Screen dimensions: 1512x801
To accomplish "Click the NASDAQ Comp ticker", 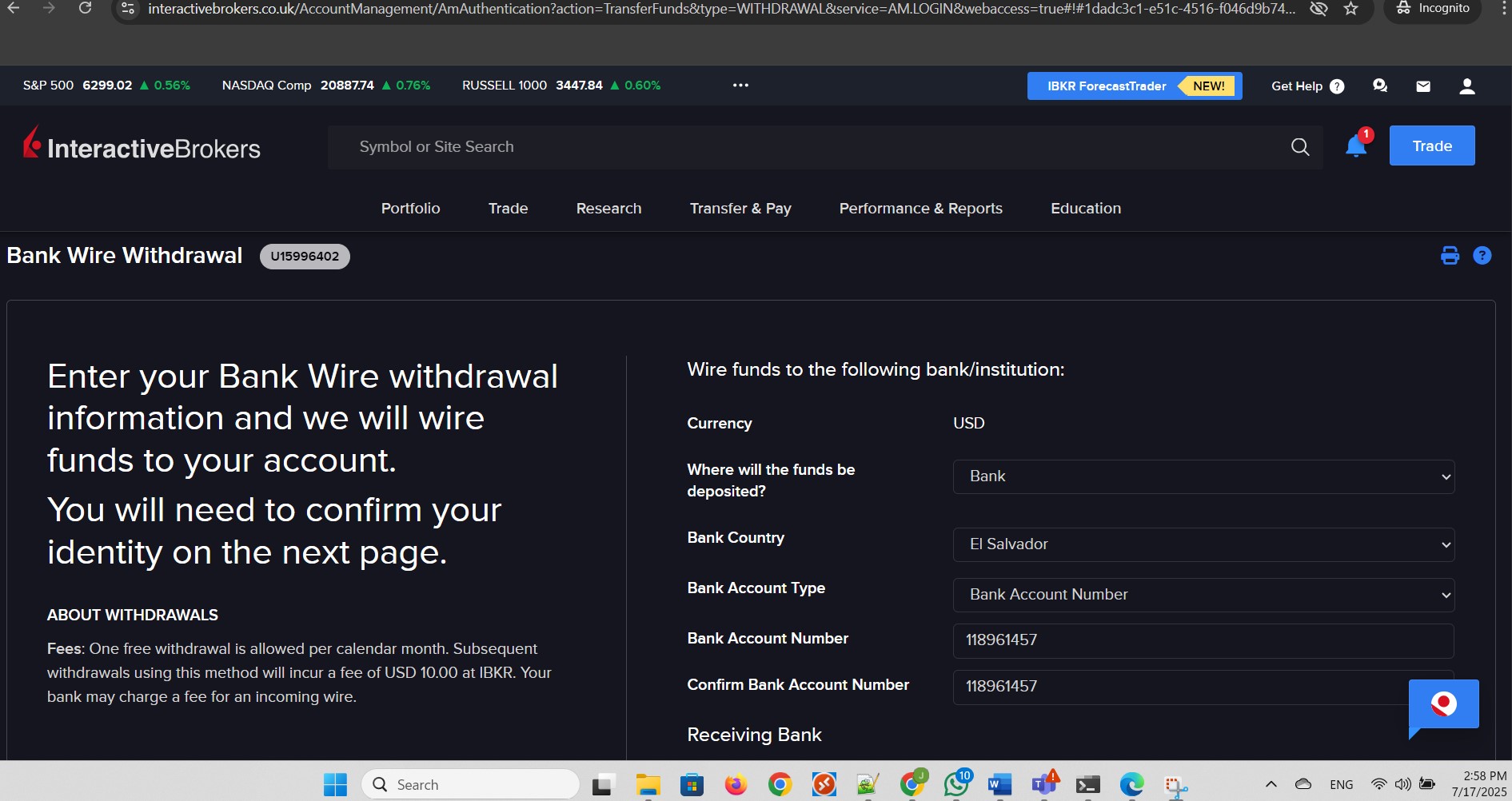I will 325,86.
